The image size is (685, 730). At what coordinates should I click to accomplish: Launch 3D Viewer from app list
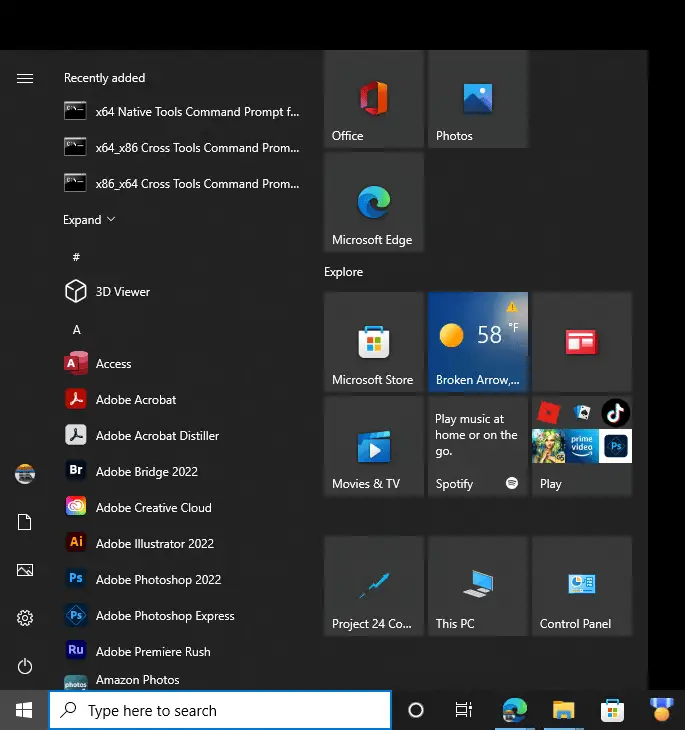point(184,291)
